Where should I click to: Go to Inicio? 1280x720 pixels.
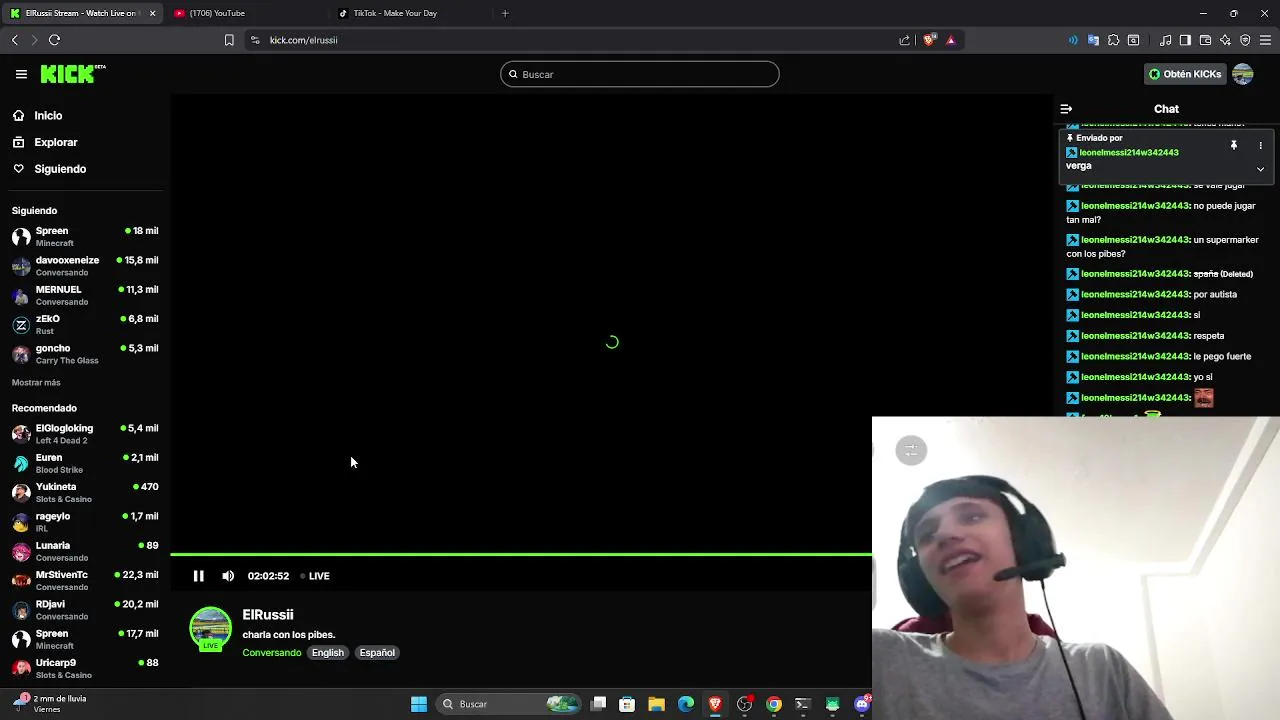[37, 116]
